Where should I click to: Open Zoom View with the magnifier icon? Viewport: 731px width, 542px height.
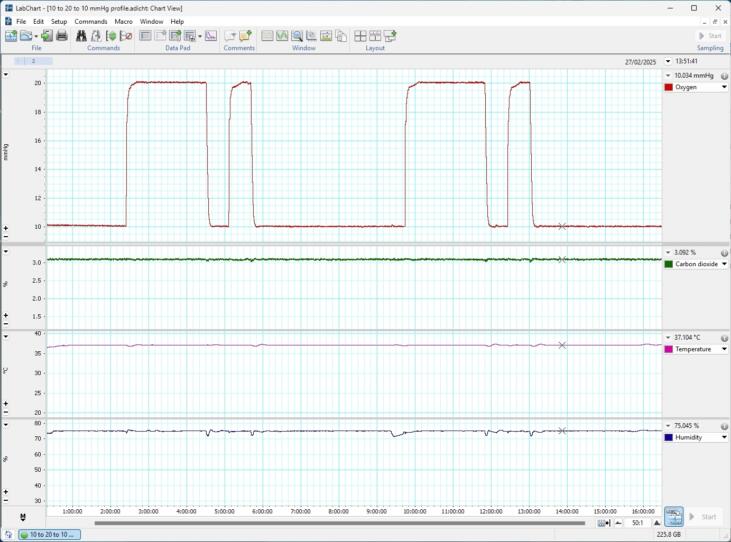[297, 36]
